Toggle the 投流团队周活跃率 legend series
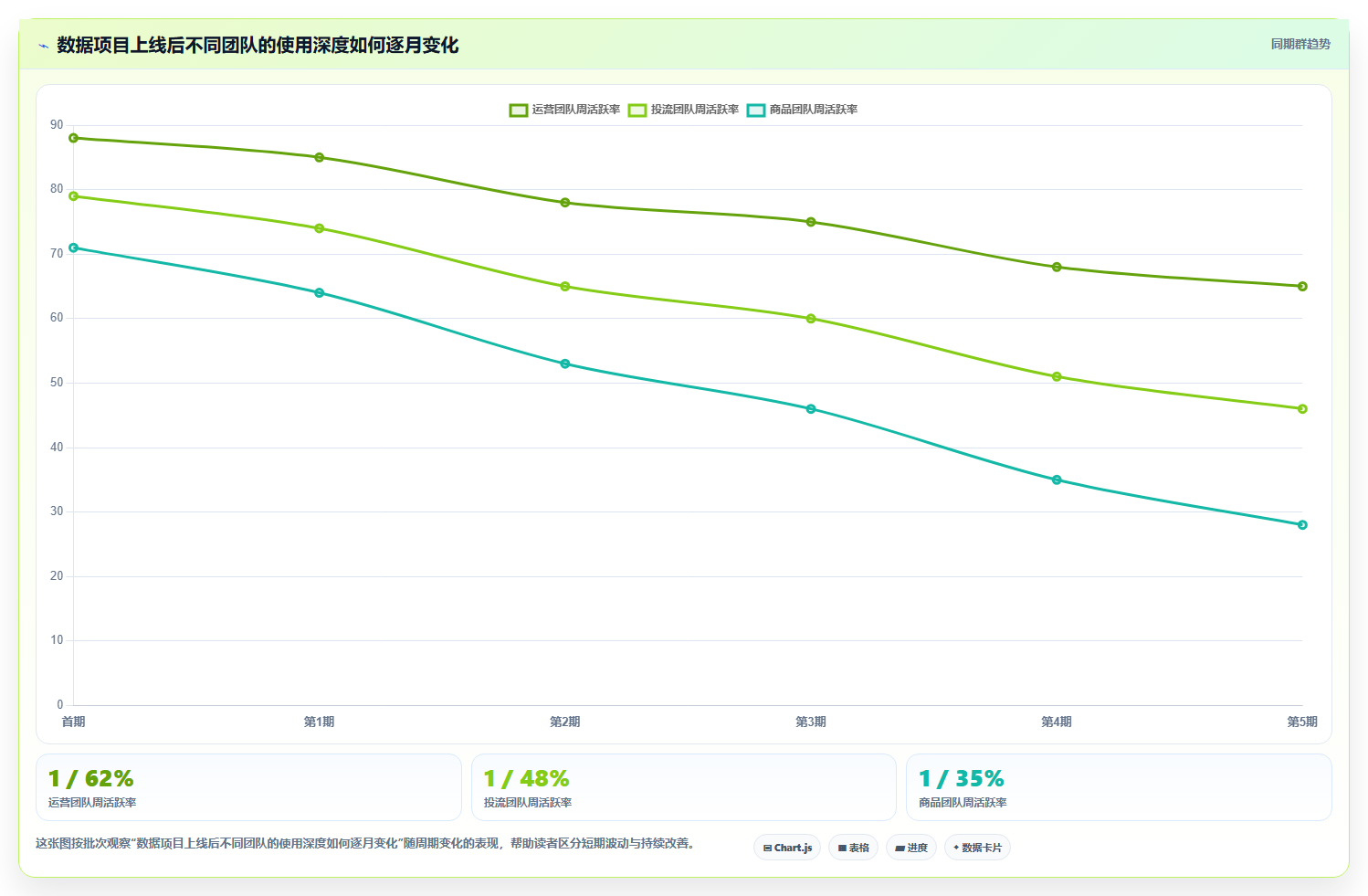The height and width of the screenshot is (896, 1368). click(x=683, y=110)
